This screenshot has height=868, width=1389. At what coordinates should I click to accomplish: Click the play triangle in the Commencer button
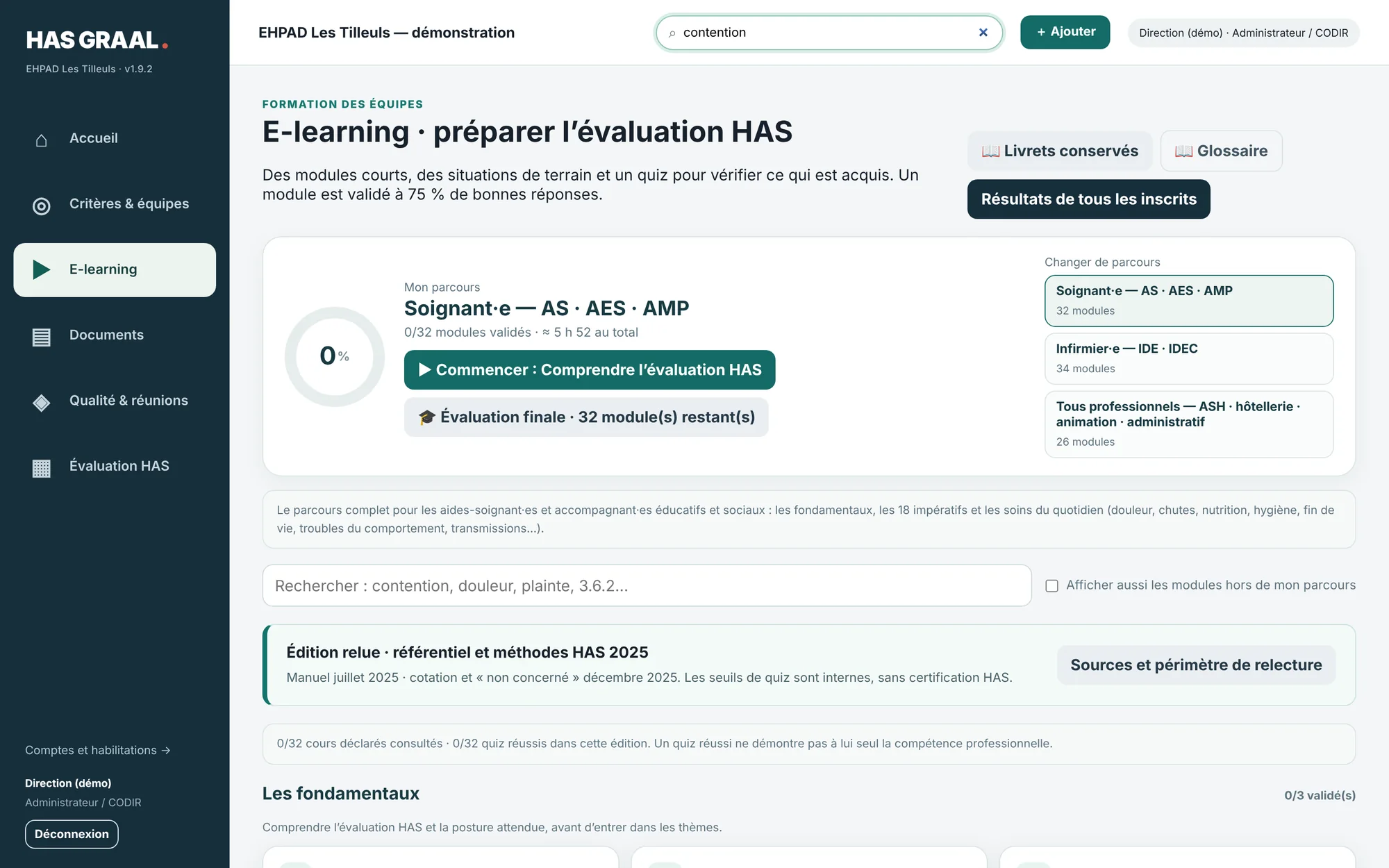click(425, 369)
